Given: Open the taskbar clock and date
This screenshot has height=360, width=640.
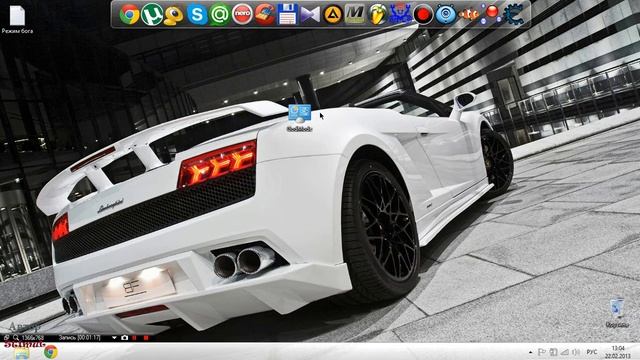Looking at the screenshot, I should 618,352.
